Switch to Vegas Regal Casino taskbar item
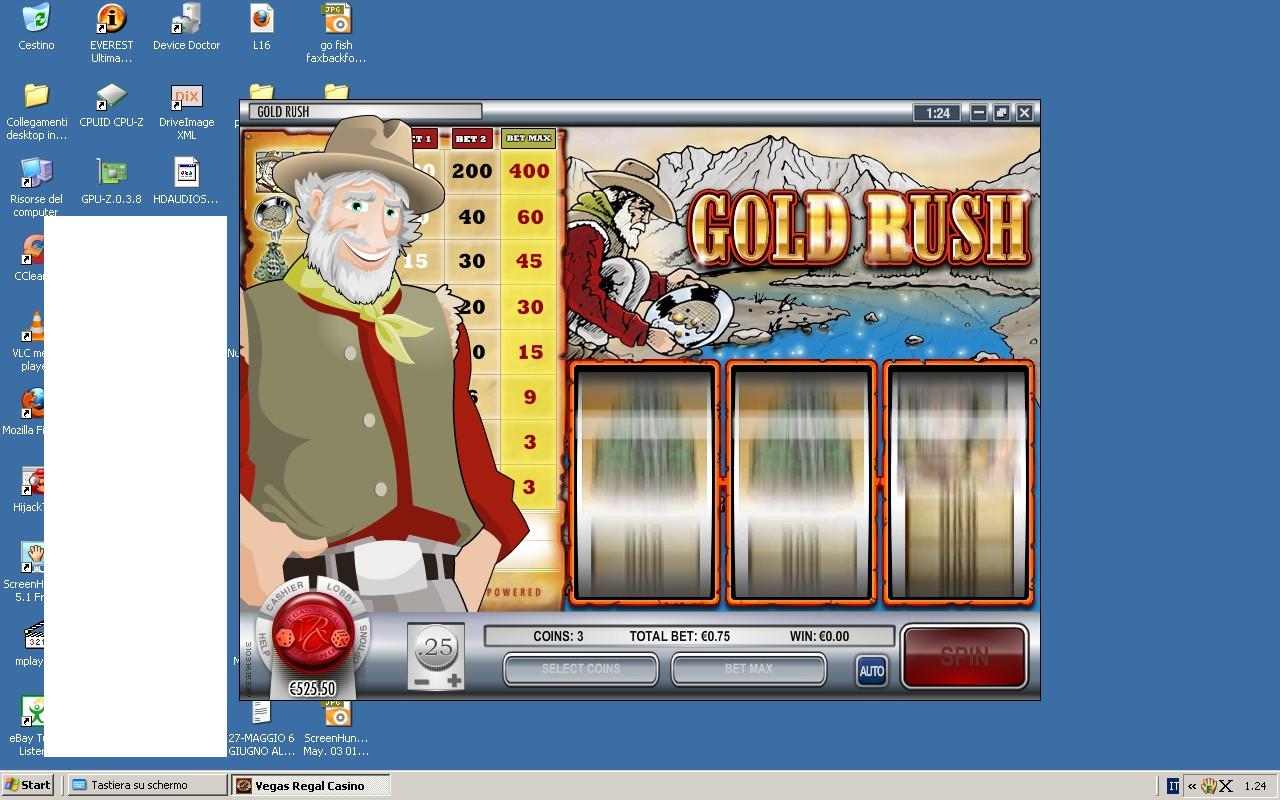 tap(311, 785)
